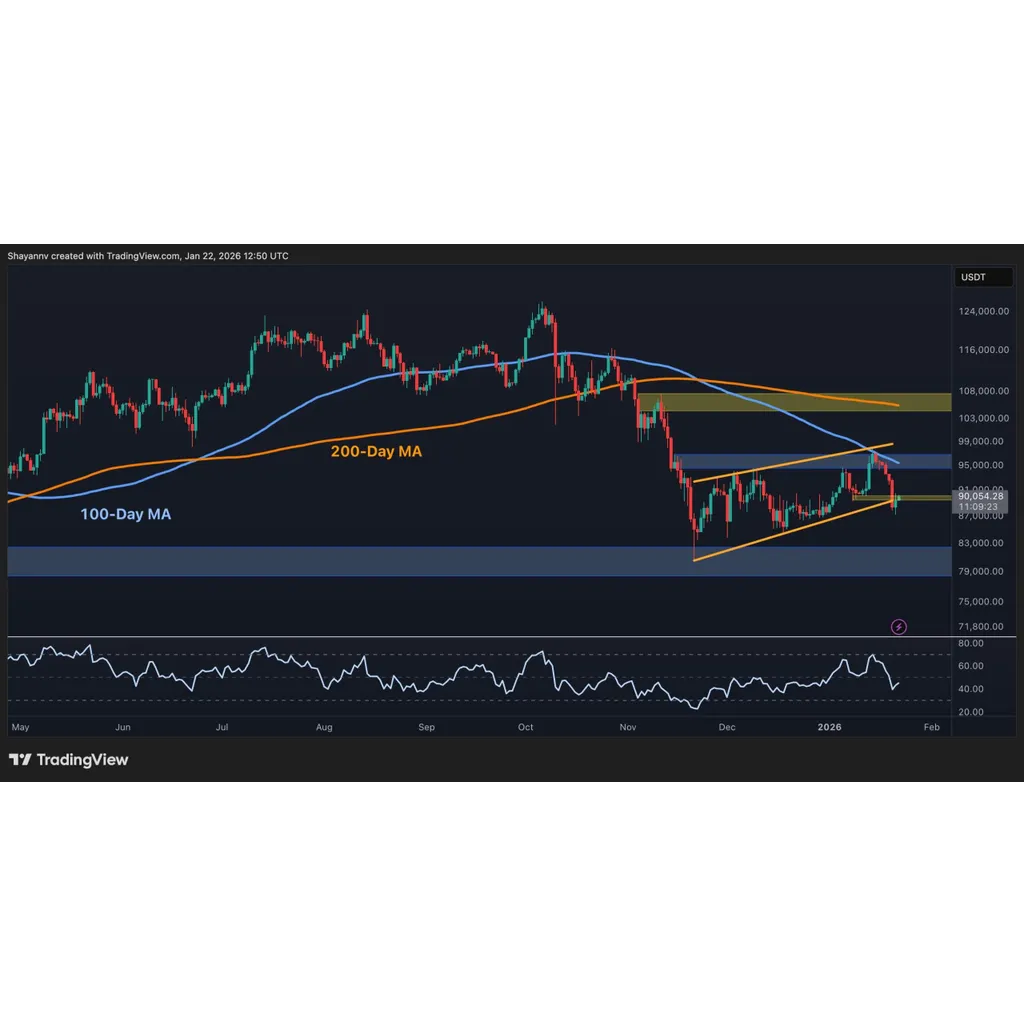Click the 124,000.00 price axis label
The image size is (1024, 1024).
coord(984,311)
